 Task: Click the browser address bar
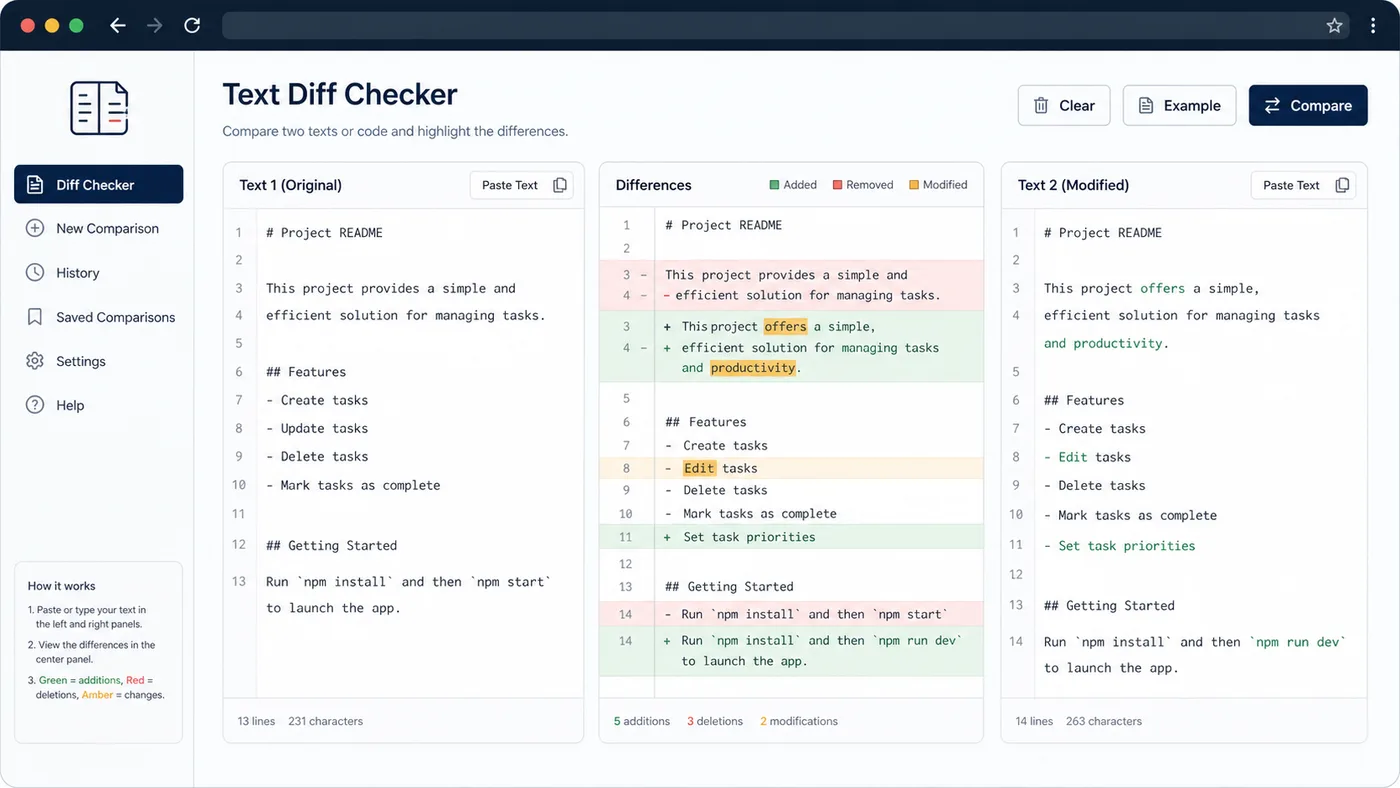coord(785,26)
